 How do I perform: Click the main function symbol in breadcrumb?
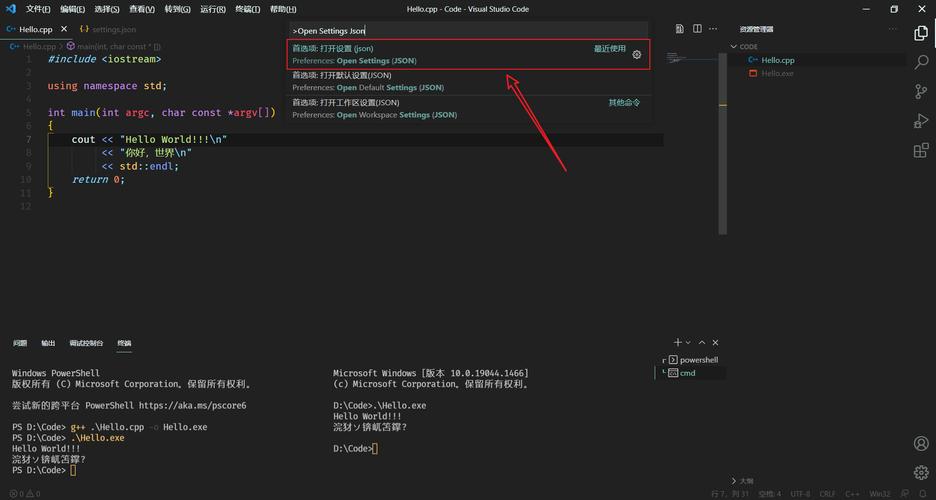point(113,46)
